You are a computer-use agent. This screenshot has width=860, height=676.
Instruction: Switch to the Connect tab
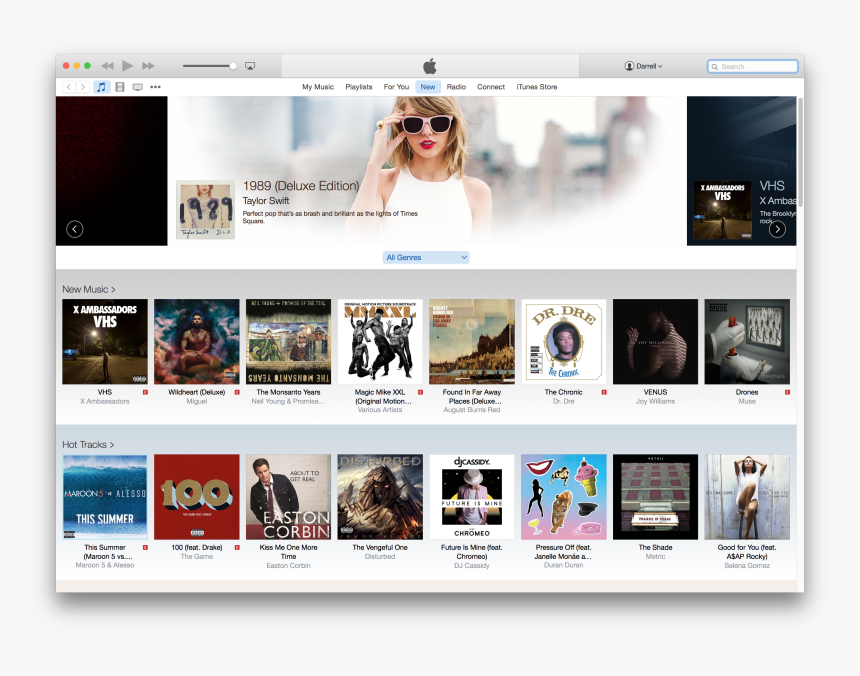pos(491,87)
